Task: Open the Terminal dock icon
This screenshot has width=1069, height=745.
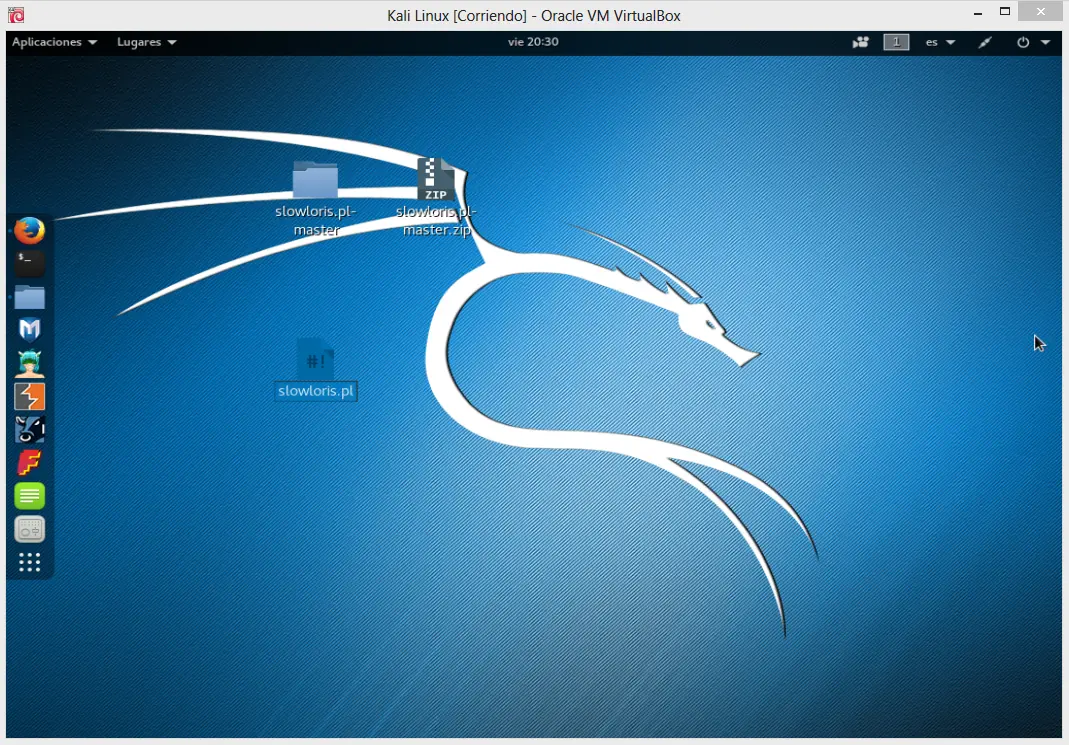Action: (x=29, y=263)
